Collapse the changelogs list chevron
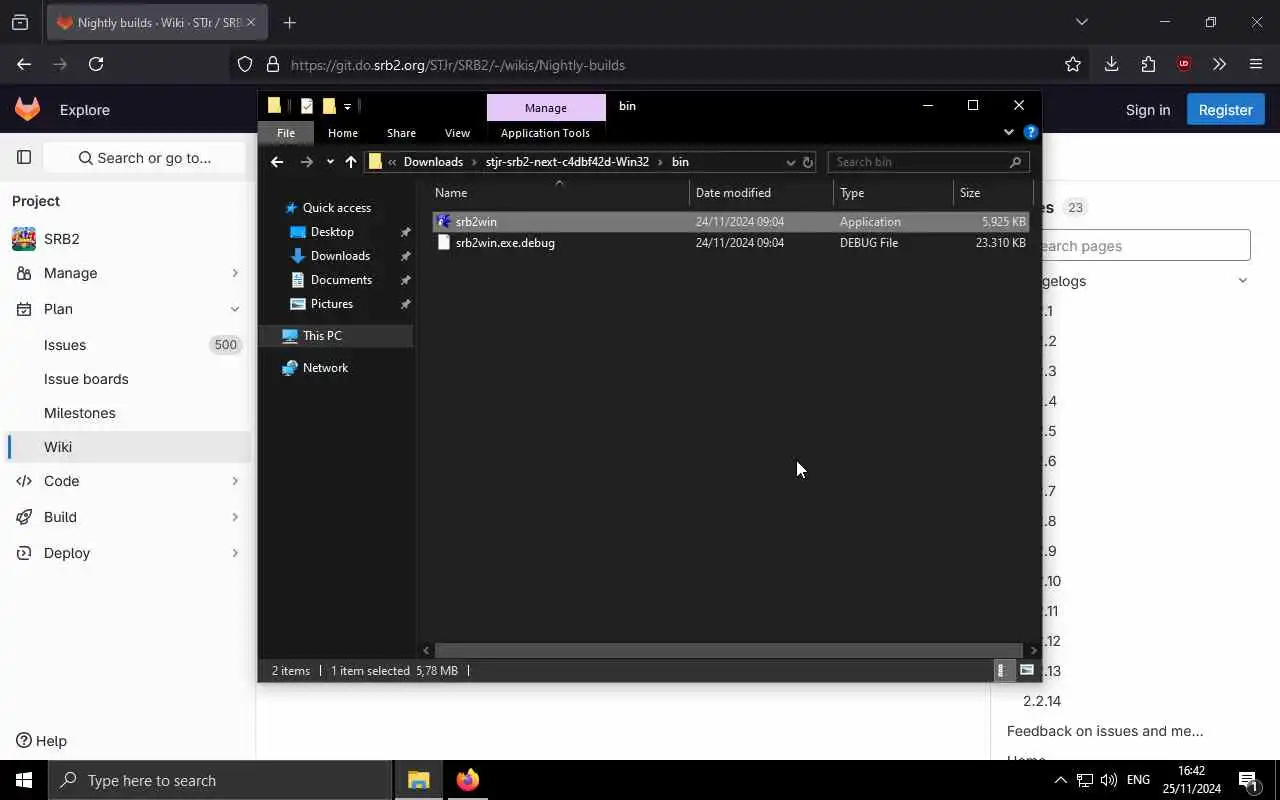This screenshot has width=1280, height=800. click(1243, 281)
